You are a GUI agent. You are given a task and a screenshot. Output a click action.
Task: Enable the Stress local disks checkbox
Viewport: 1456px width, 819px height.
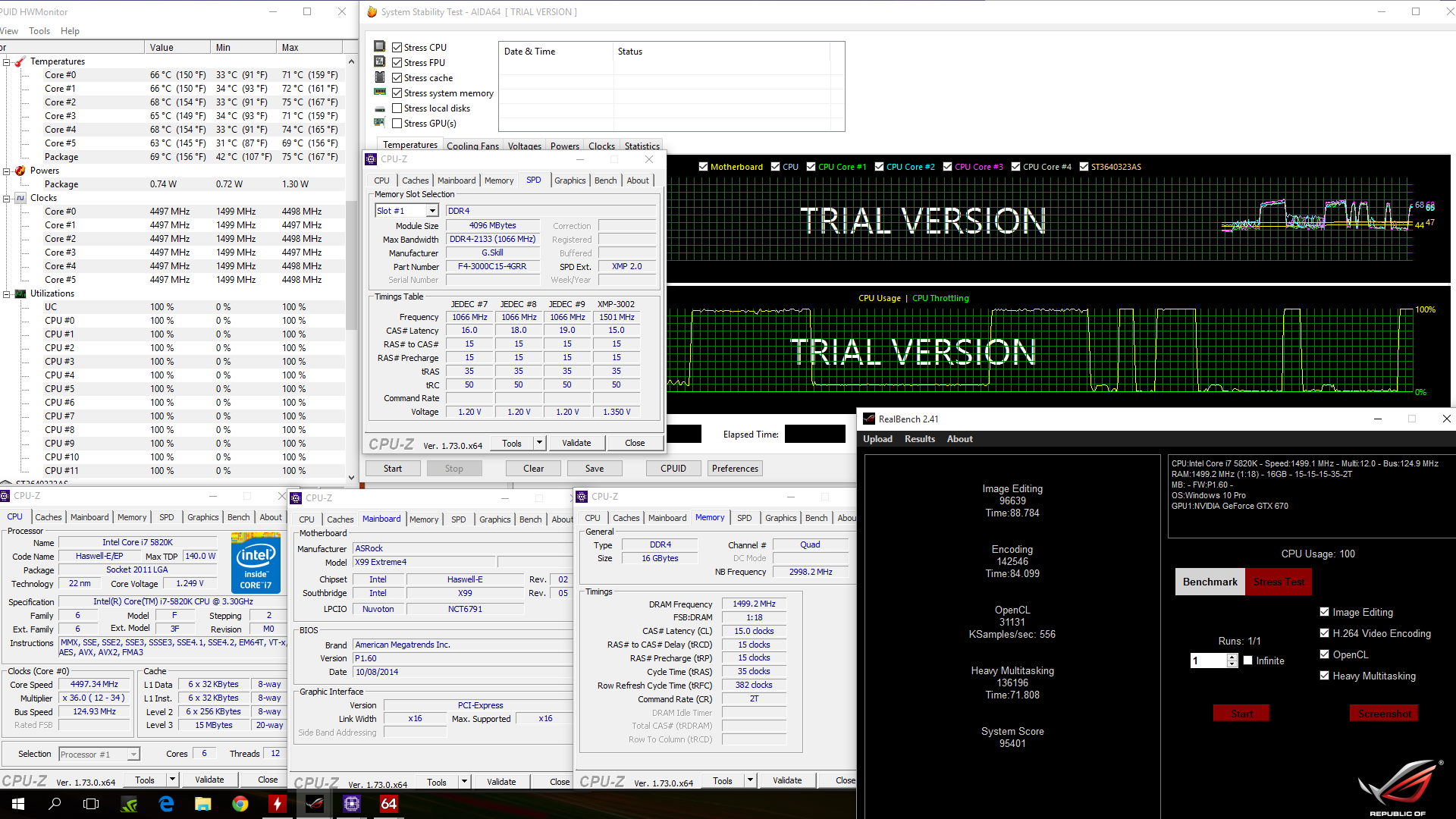click(397, 108)
